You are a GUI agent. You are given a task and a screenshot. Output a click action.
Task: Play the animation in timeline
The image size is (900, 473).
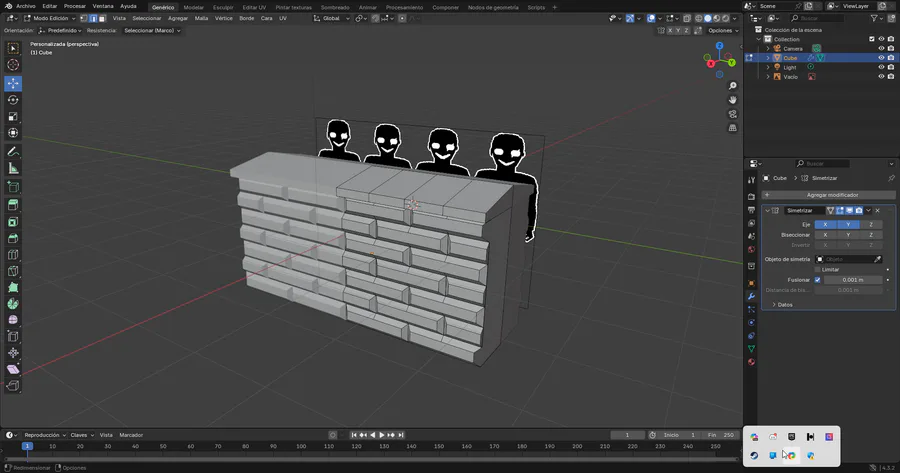point(382,435)
